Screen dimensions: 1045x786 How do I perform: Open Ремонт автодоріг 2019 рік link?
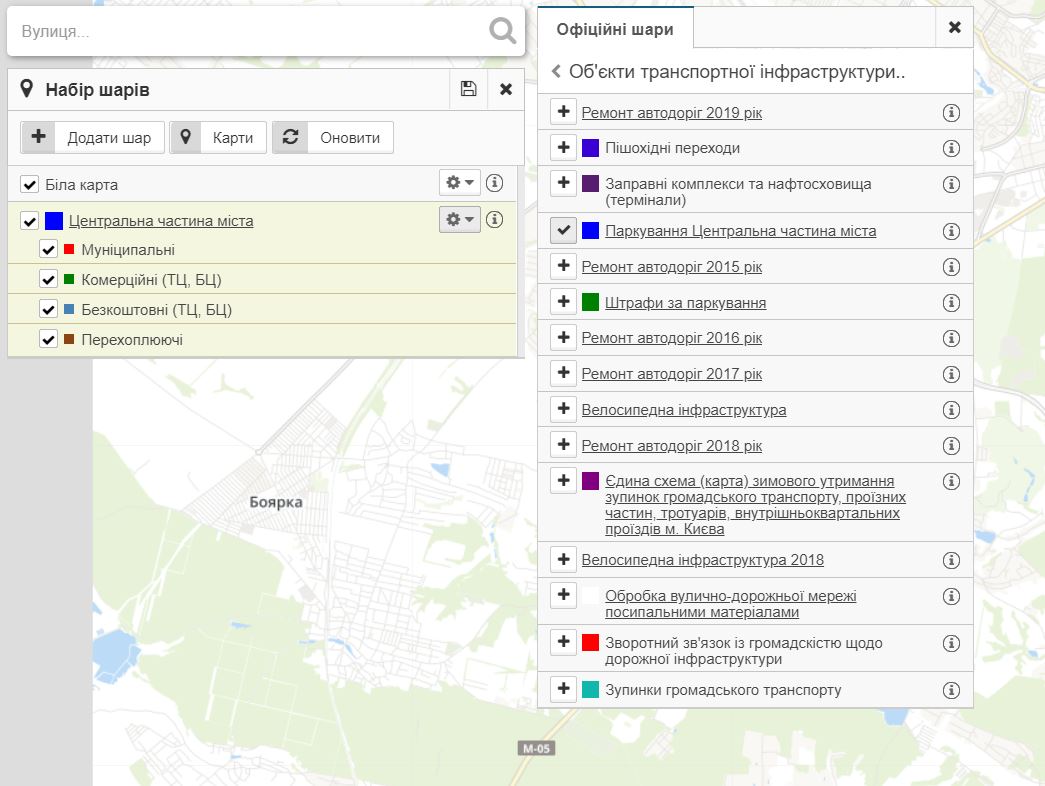(x=672, y=113)
